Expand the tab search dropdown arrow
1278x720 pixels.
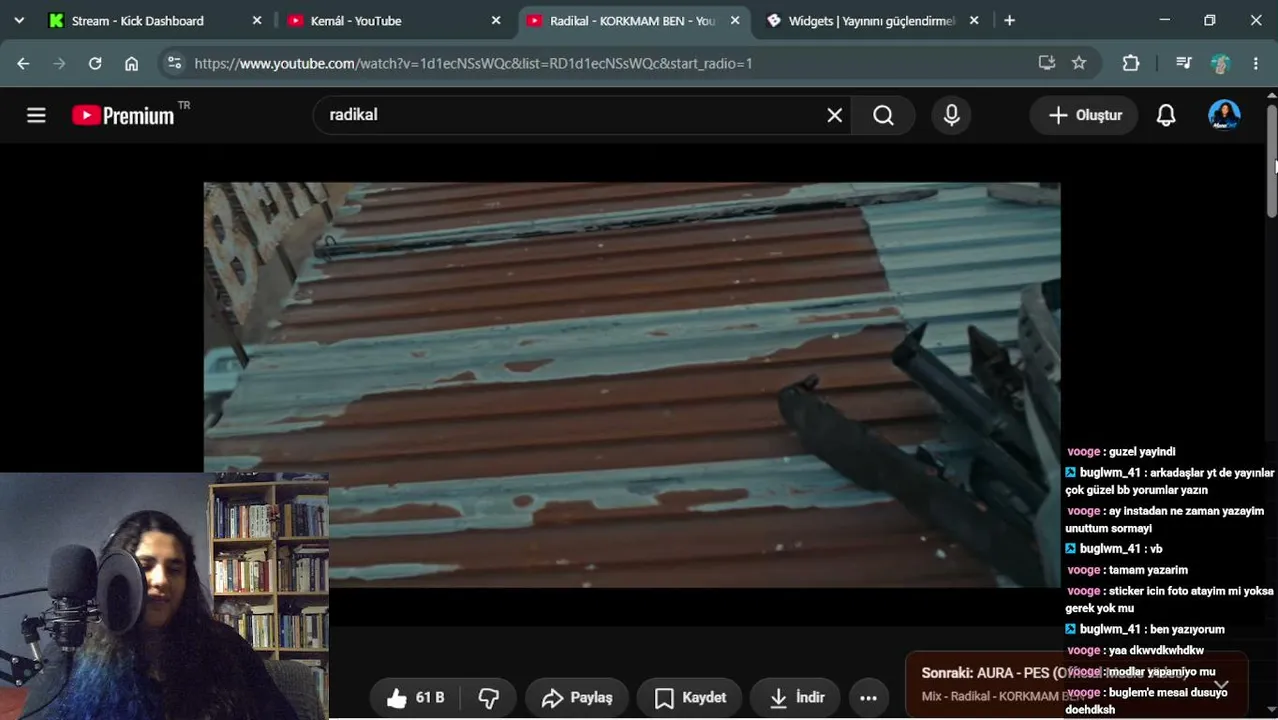18,20
